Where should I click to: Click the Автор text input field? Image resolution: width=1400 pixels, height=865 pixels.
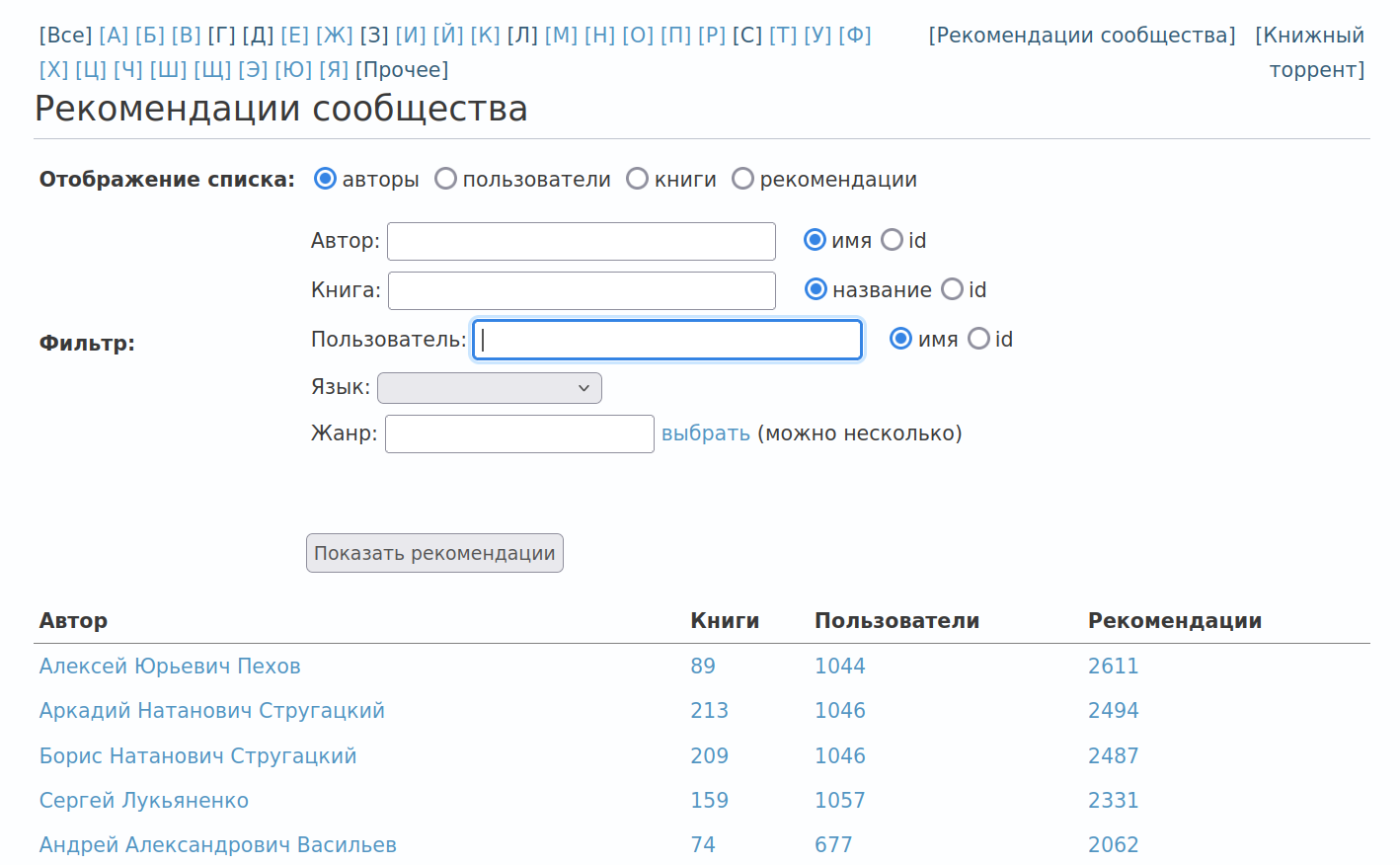582,241
